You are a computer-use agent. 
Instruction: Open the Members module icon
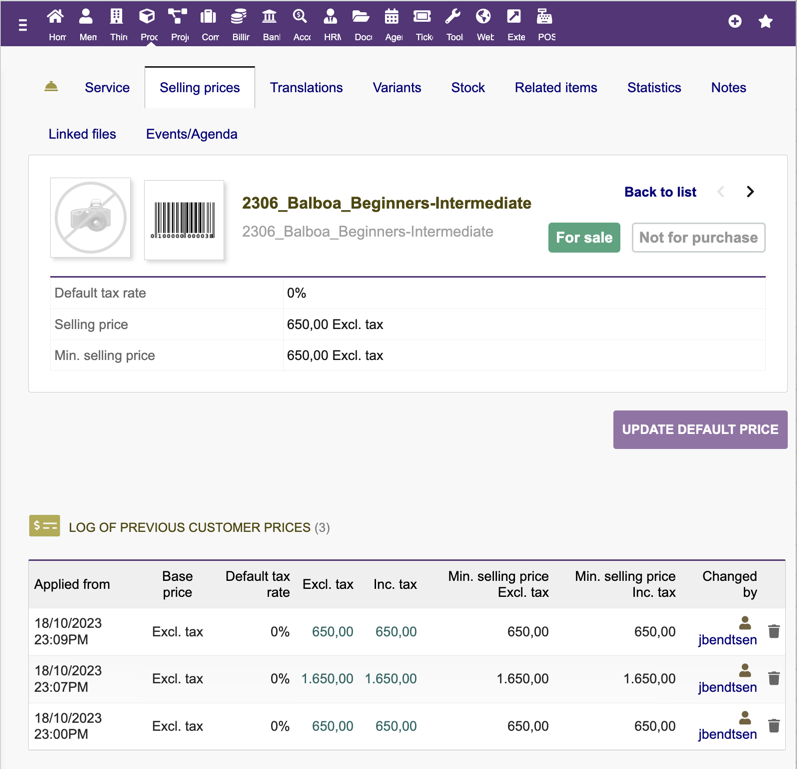(87, 17)
